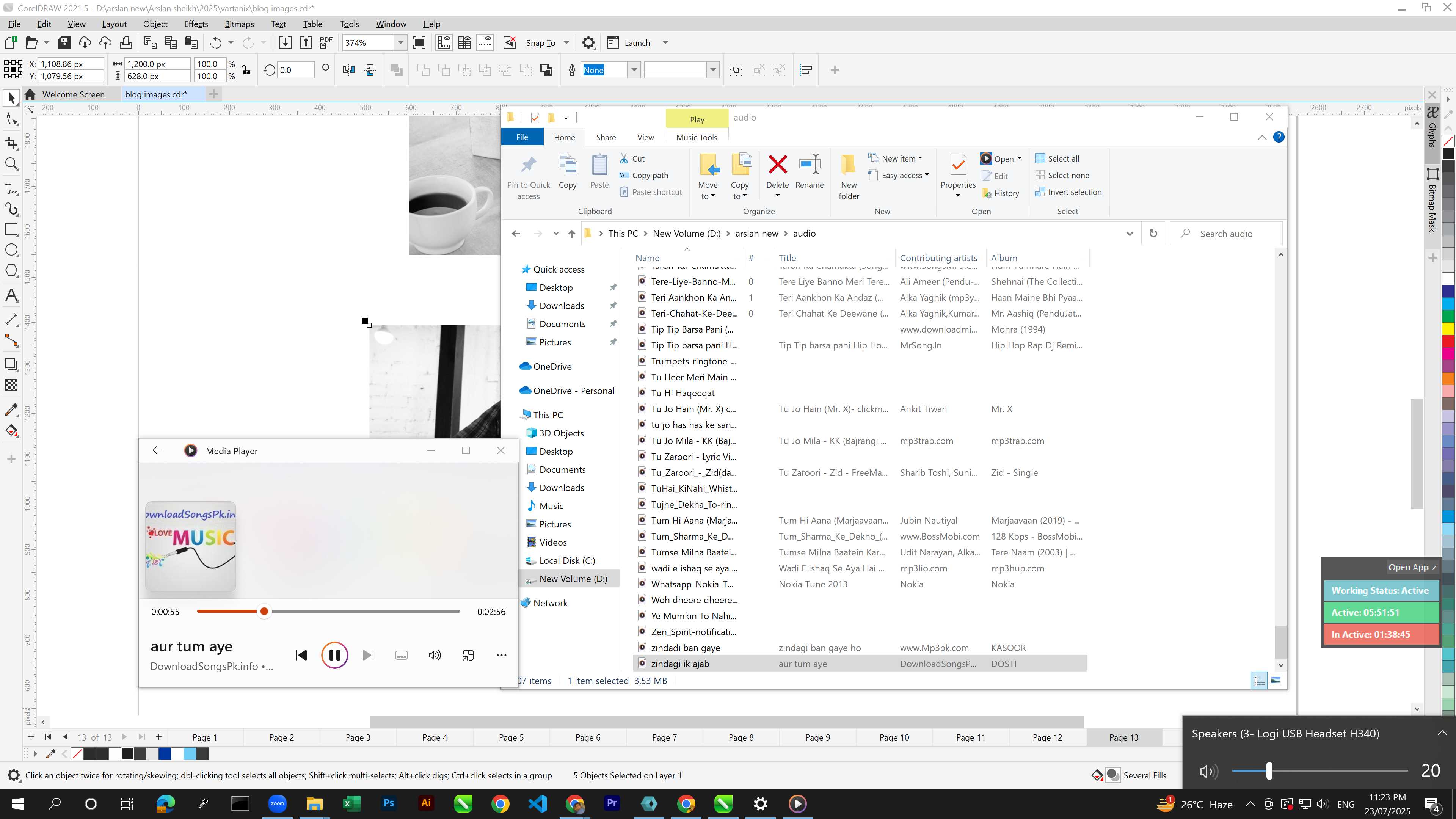The height and width of the screenshot is (819, 1456).
Task: Select the Color Eyedropper tool
Action: [x=11, y=409]
